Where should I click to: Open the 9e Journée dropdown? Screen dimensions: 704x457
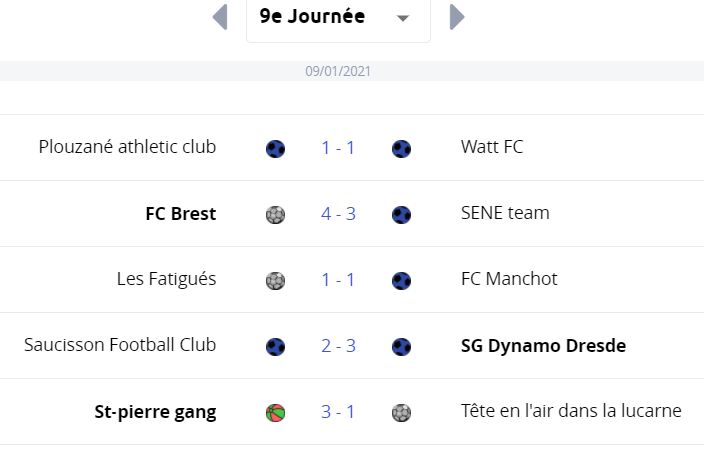point(338,18)
